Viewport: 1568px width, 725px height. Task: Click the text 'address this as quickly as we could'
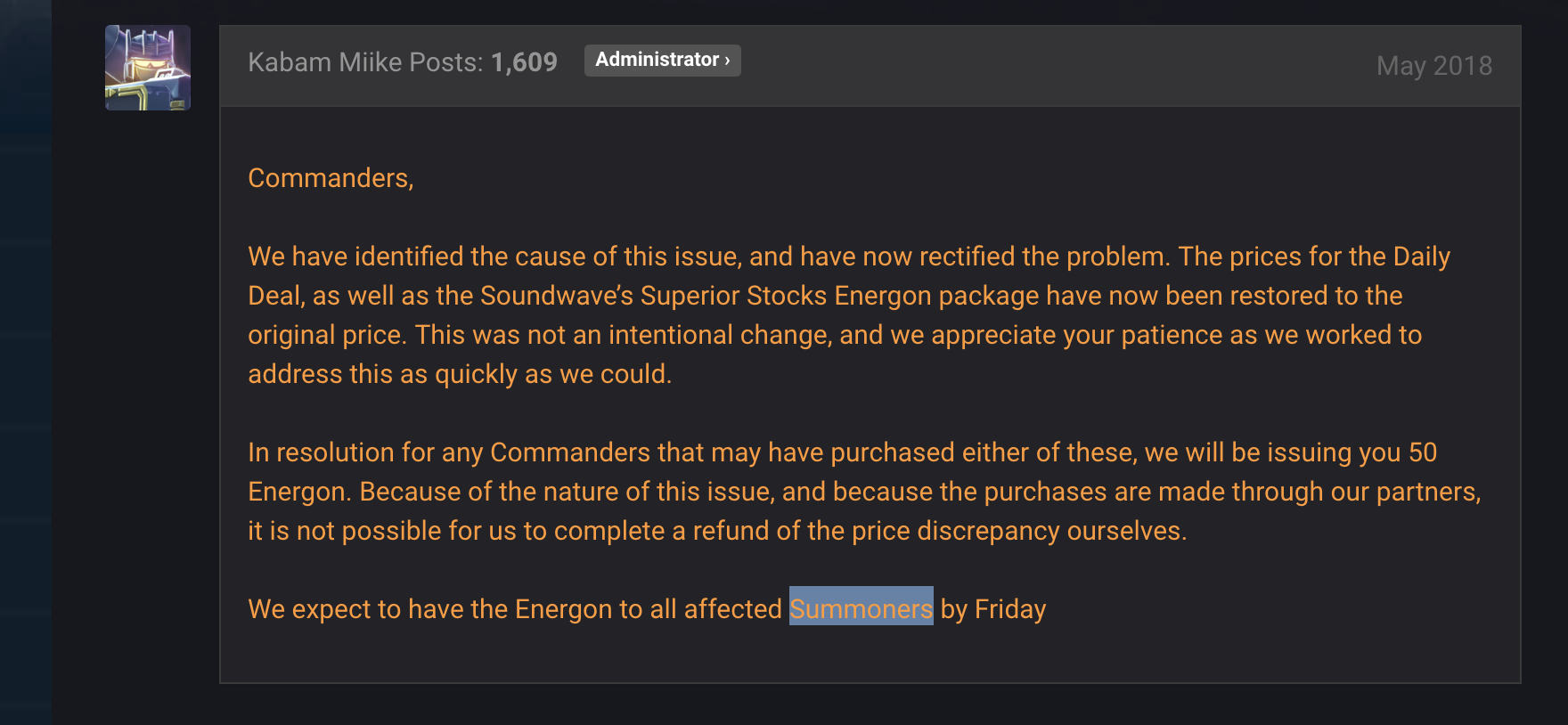point(459,374)
